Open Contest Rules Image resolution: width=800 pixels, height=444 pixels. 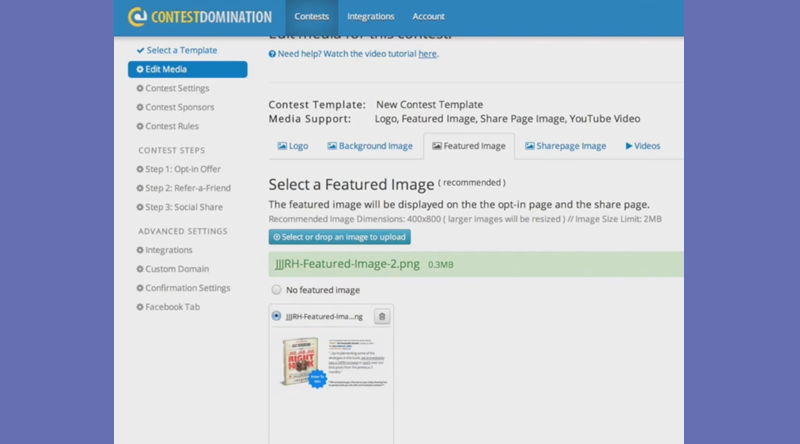click(x=172, y=126)
